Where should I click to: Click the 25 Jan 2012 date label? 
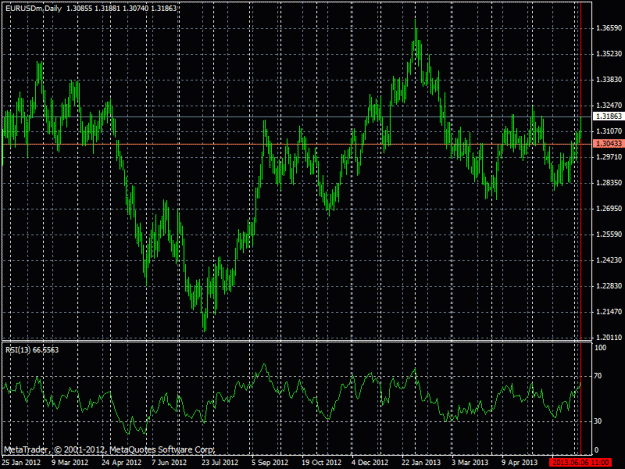21,462
